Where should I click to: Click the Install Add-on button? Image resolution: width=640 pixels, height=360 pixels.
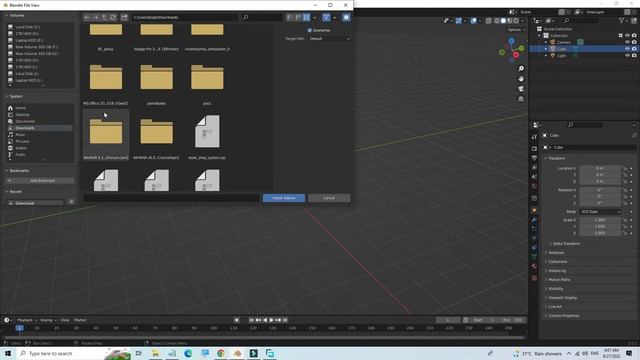[284, 198]
